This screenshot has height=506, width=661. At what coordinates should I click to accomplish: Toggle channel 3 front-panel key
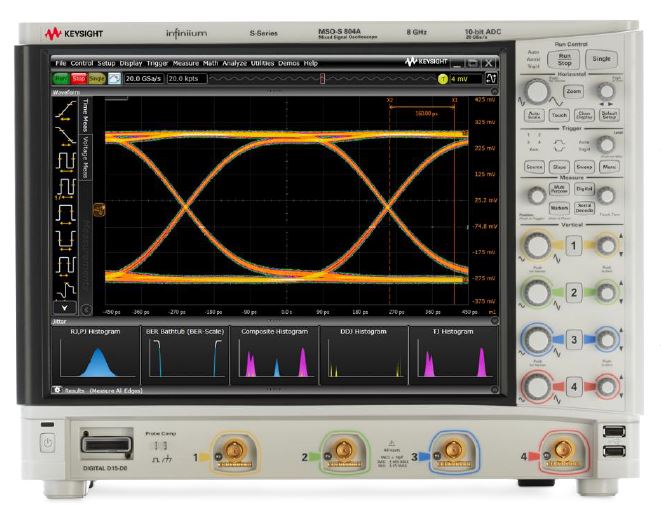tap(573, 340)
